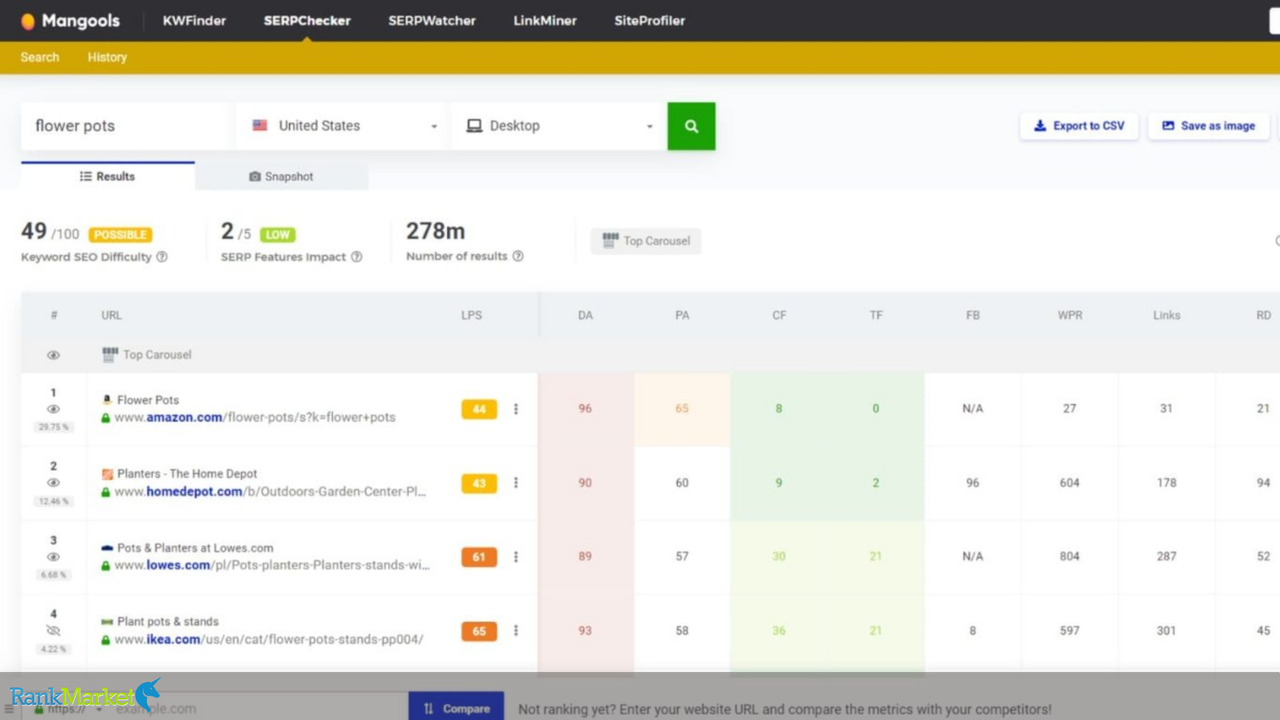Toggle visibility eye for lowes.com result

click(x=54, y=557)
